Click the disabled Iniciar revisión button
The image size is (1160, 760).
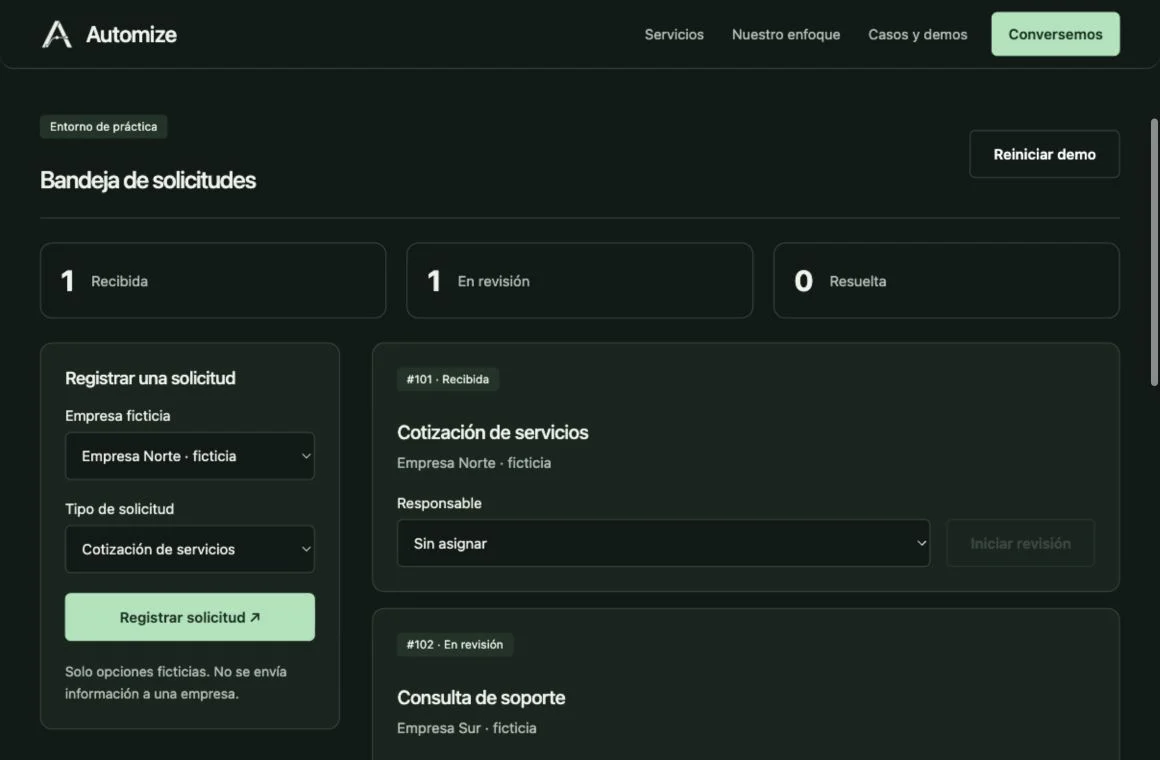[1020, 543]
